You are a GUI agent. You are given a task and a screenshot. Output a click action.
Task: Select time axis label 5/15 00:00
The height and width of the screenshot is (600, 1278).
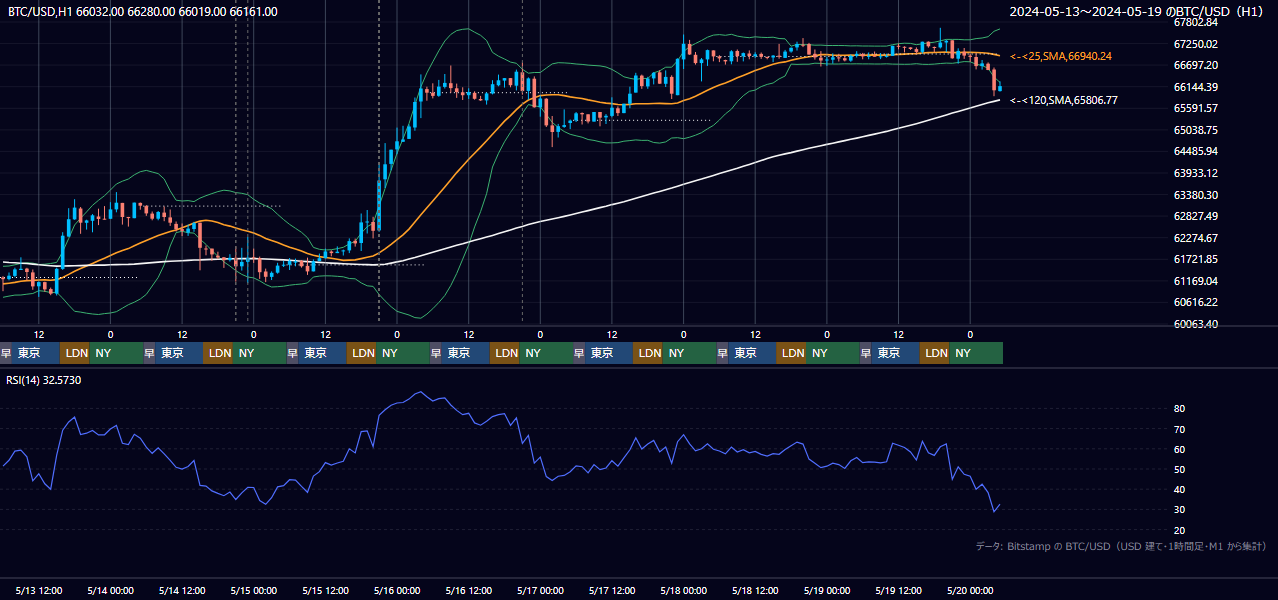[254, 590]
